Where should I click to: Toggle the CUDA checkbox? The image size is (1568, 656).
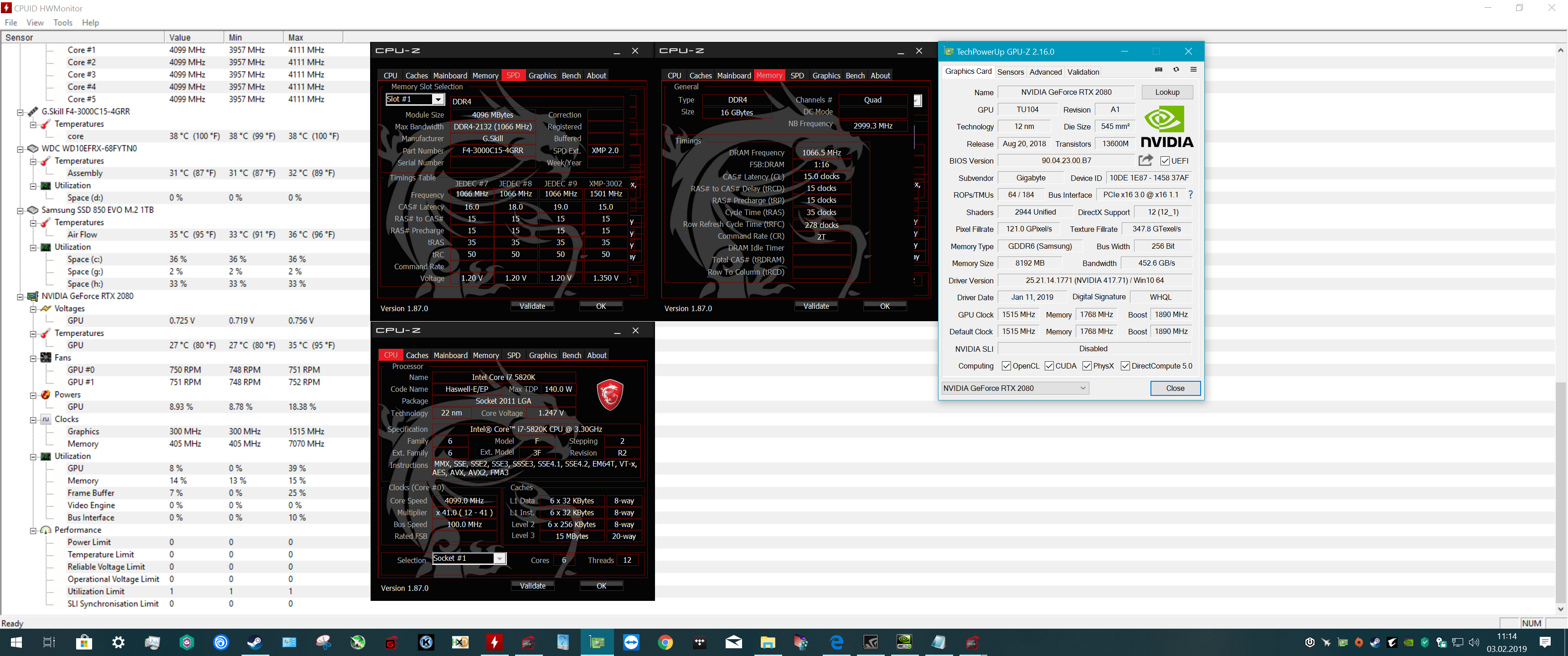(x=1049, y=366)
